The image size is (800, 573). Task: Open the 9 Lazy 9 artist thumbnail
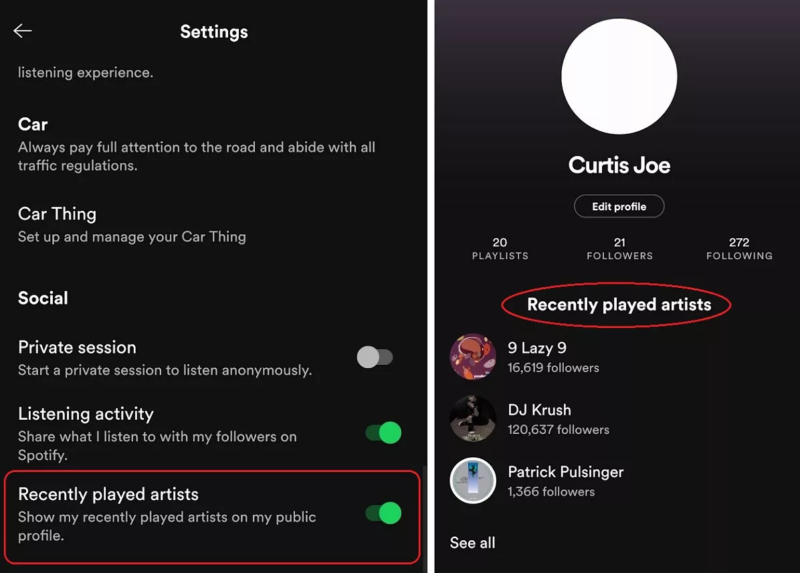(x=472, y=357)
